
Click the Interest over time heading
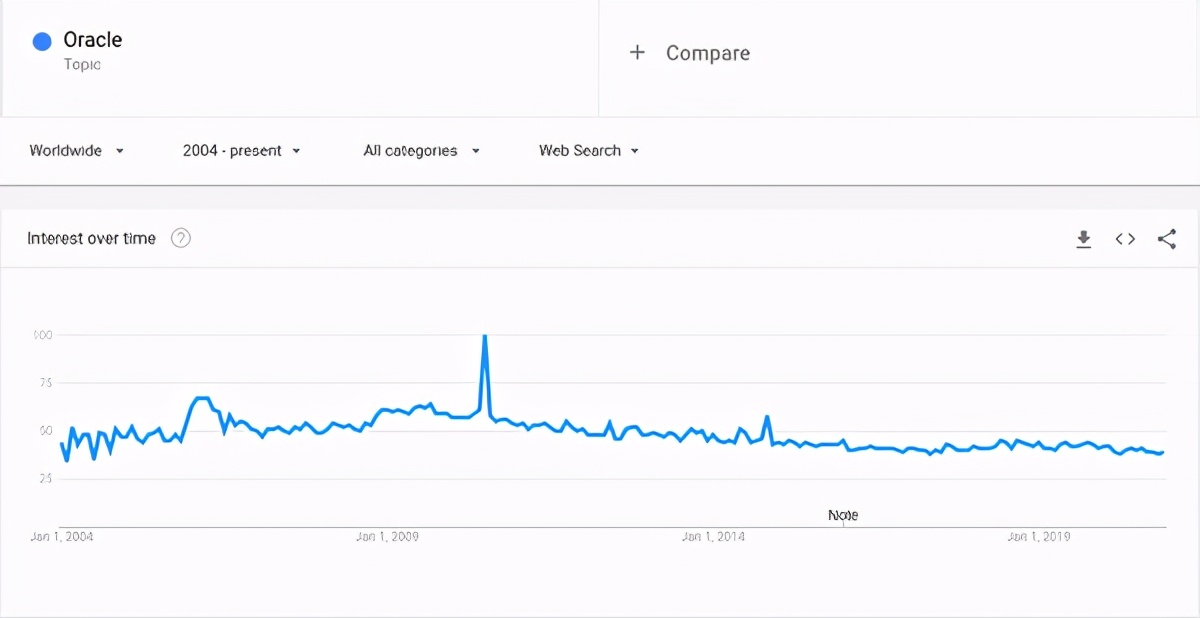pyautogui.click(x=91, y=238)
